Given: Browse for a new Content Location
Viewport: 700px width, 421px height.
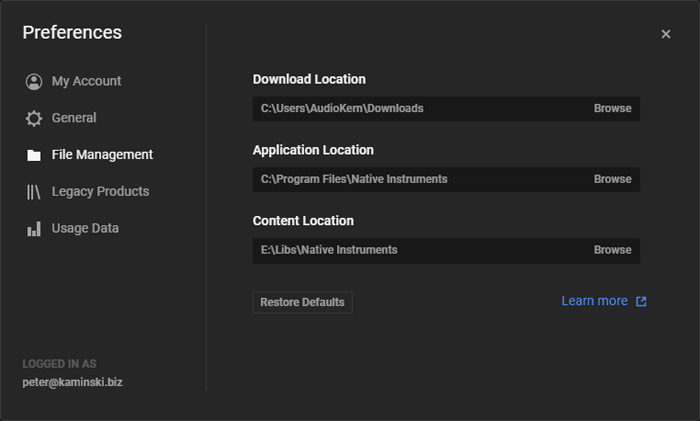Looking at the screenshot, I should tap(612, 250).
